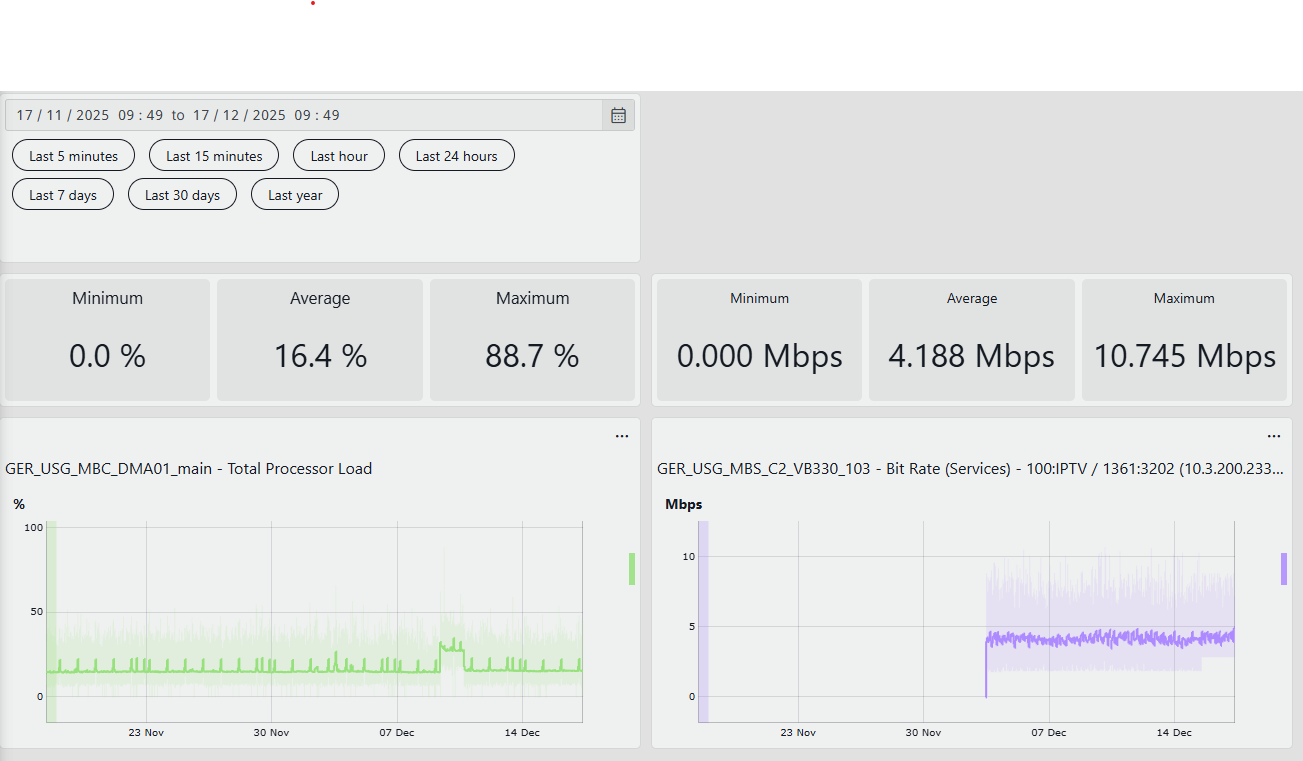Image resolution: width=1303 pixels, height=761 pixels.
Task: Click the purple legend swatch beside bit rate chart
Action: click(1284, 568)
